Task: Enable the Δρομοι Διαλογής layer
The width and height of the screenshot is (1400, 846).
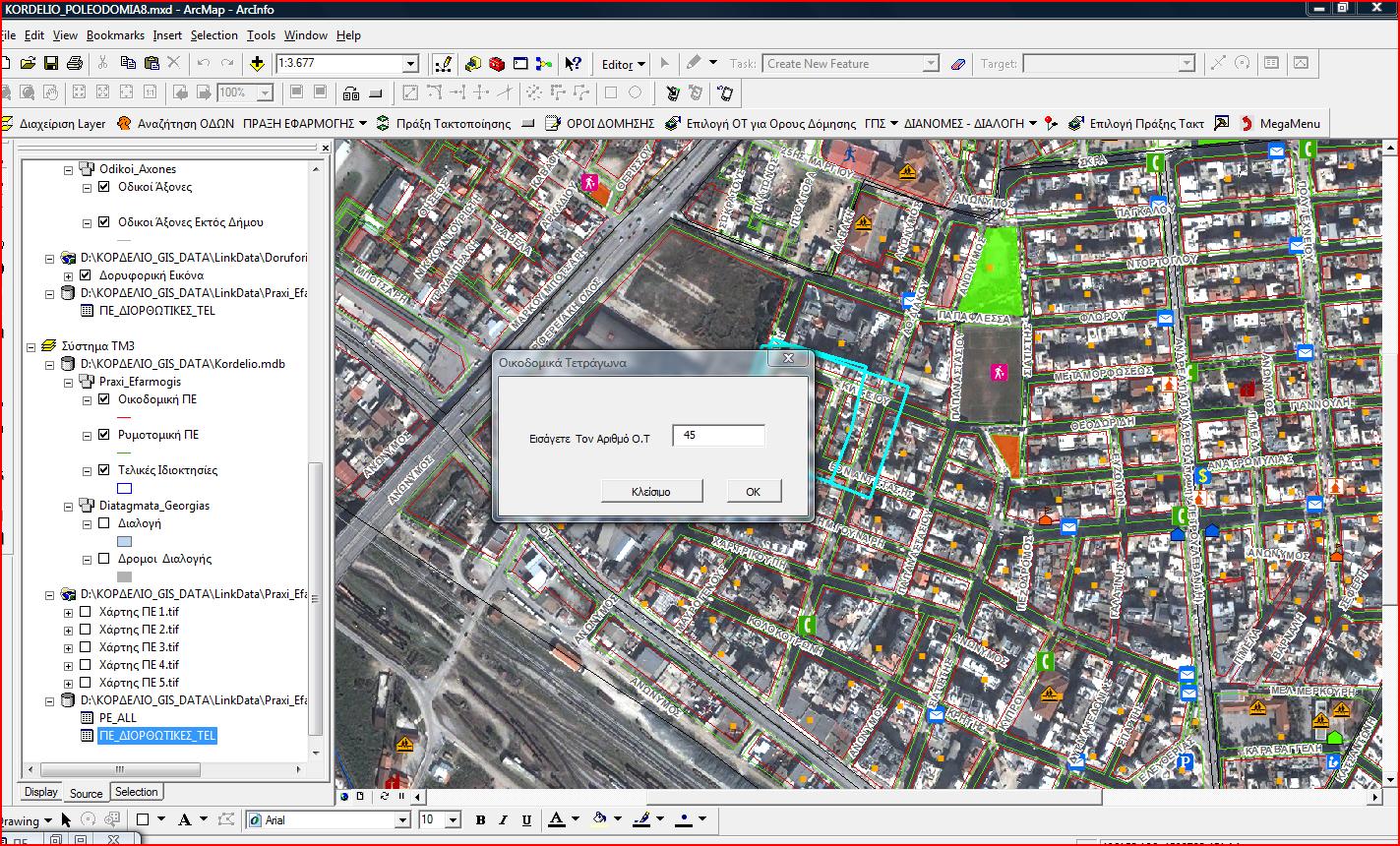Action: click(x=103, y=559)
